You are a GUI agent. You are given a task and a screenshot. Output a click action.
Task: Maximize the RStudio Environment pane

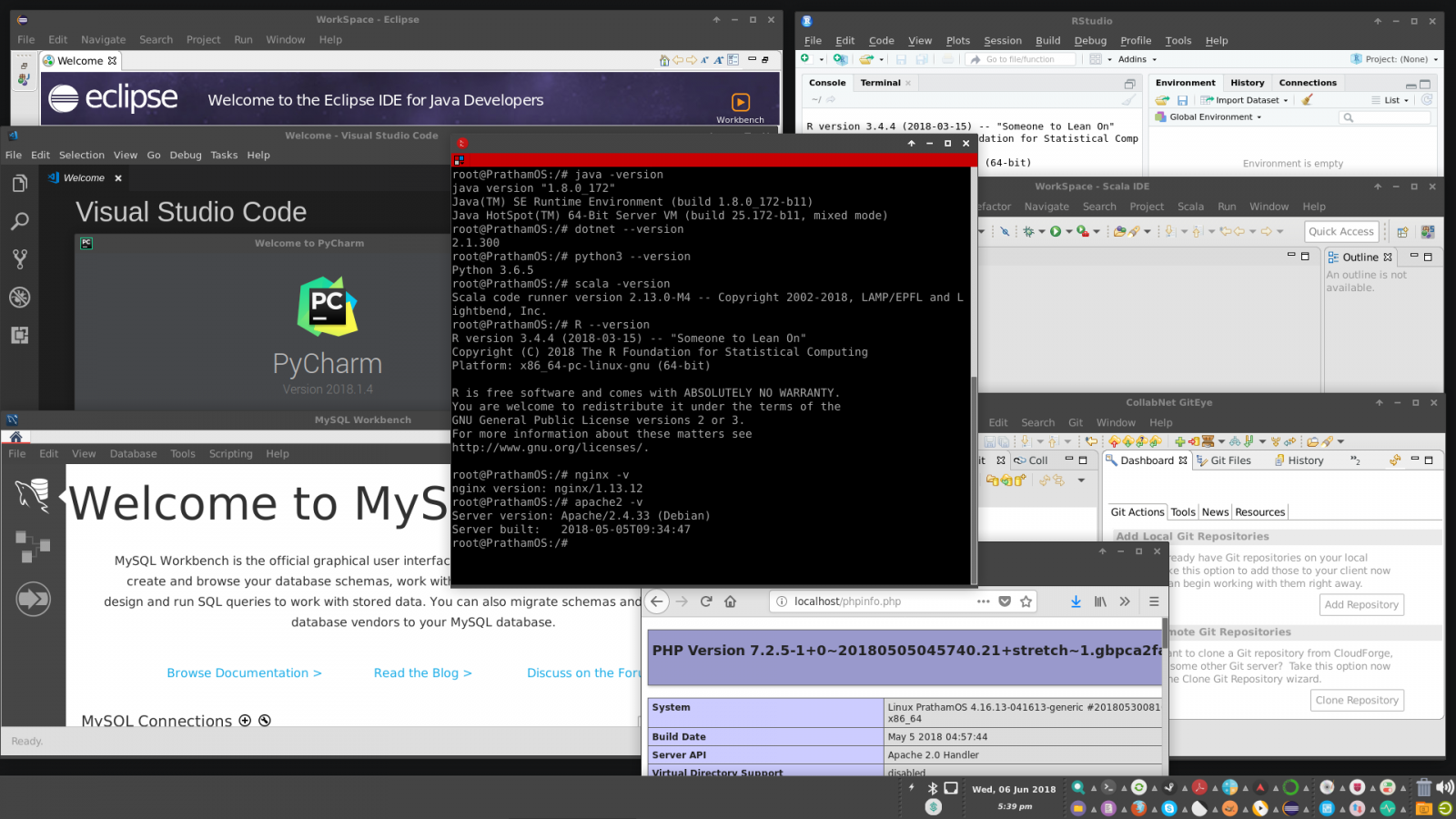point(1426,84)
